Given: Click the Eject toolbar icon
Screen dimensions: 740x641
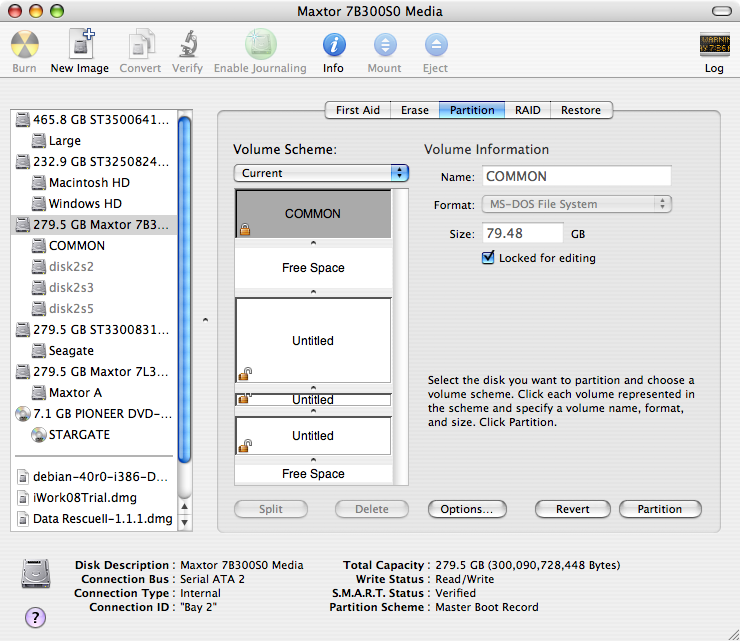Looking at the screenshot, I should 436,45.
